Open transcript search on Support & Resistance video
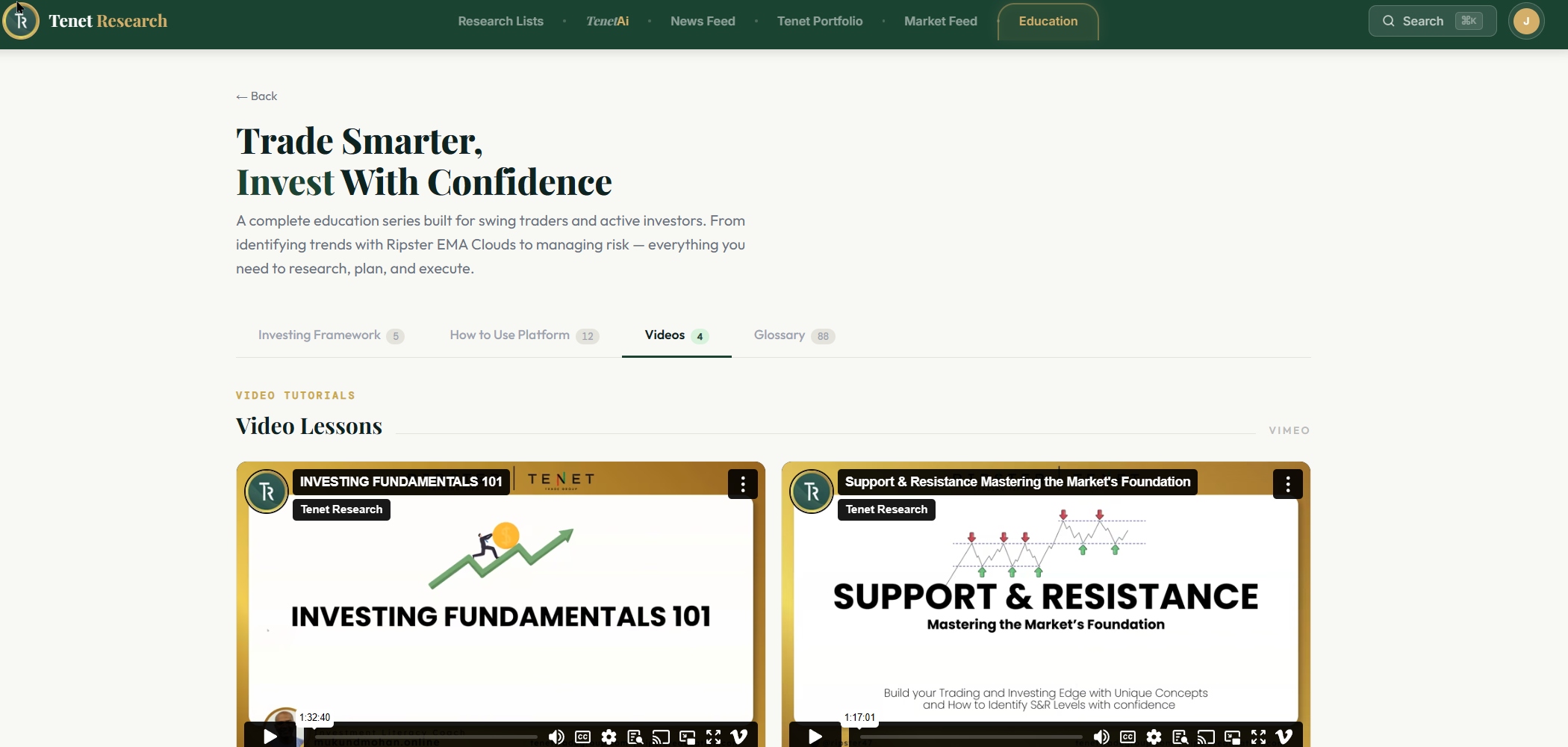1568x747 pixels. [1180, 737]
